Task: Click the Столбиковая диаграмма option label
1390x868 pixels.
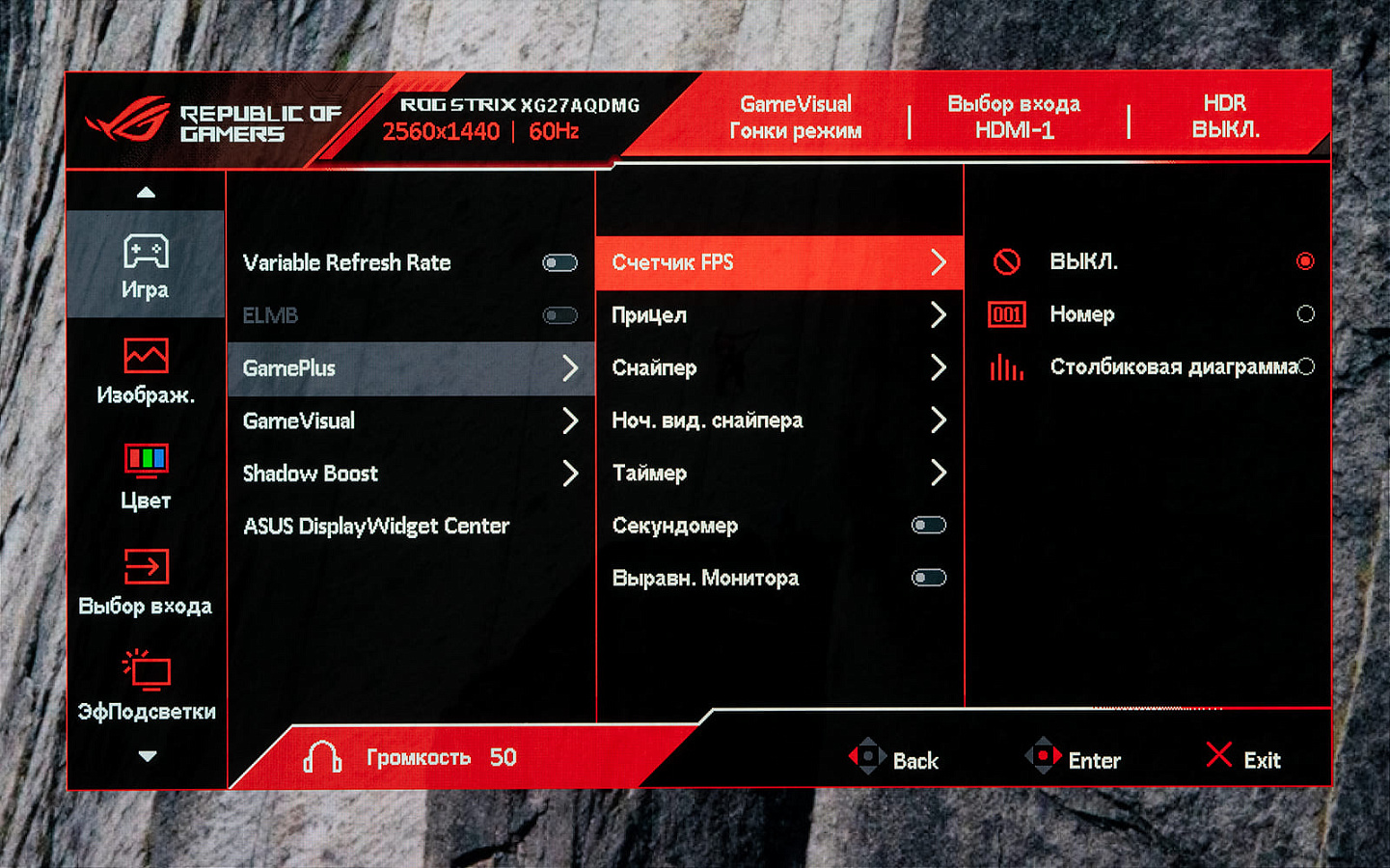Action: tap(1173, 367)
